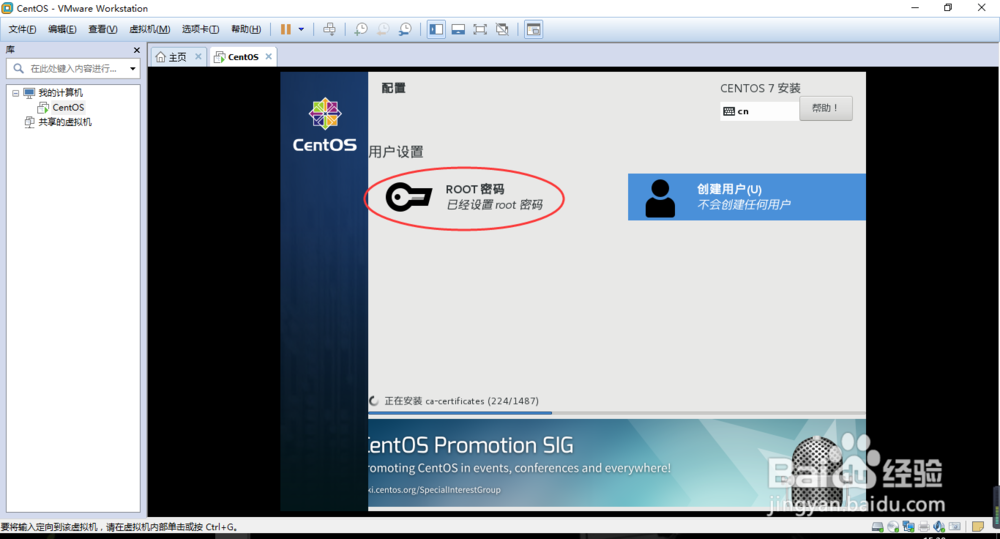This screenshot has height=539, width=1000.
Task: Open the 帮助(H) menu
Action: [x=246, y=29]
